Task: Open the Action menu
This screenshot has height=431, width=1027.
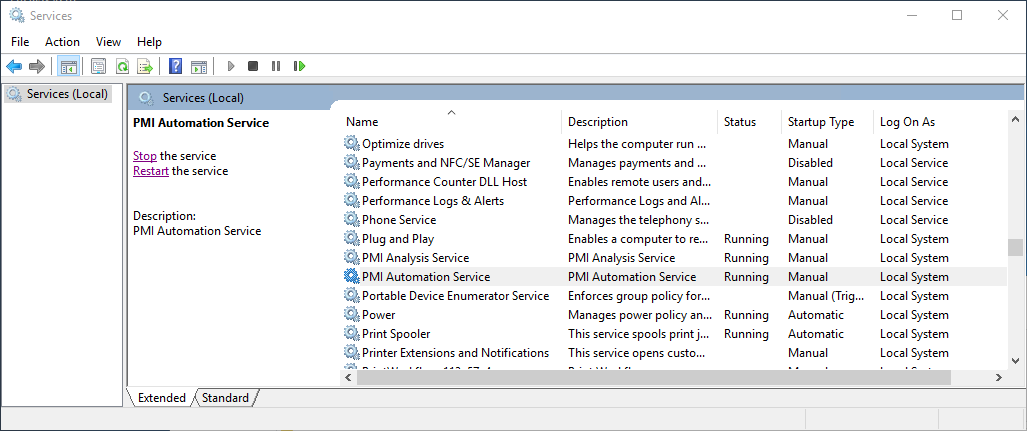Action: pos(62,42)
